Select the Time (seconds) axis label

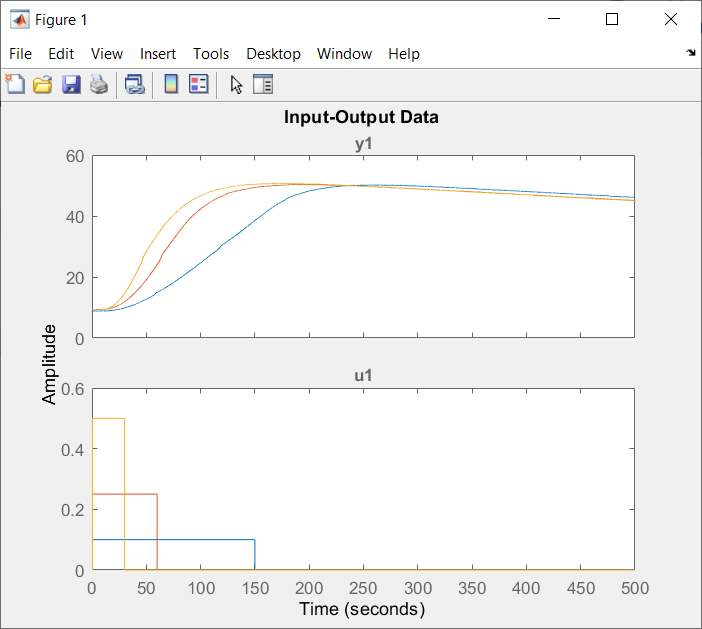click(x=362, y=609)
